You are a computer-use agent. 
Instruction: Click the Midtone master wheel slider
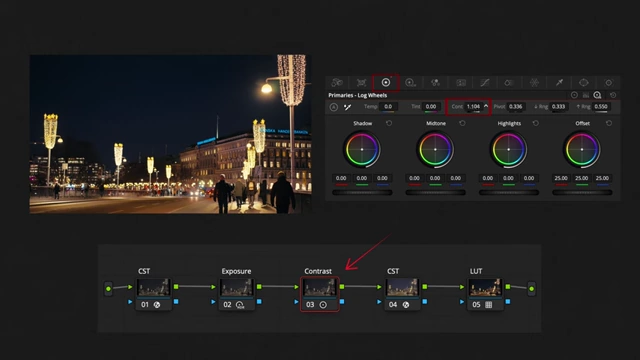click(x=435, y=192)
